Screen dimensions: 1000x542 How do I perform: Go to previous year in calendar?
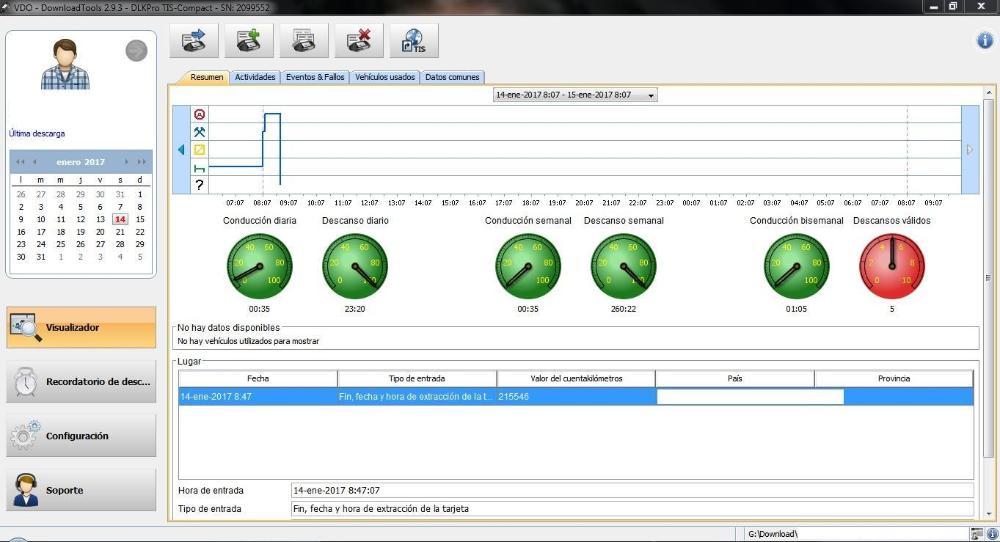click(20, 162)
